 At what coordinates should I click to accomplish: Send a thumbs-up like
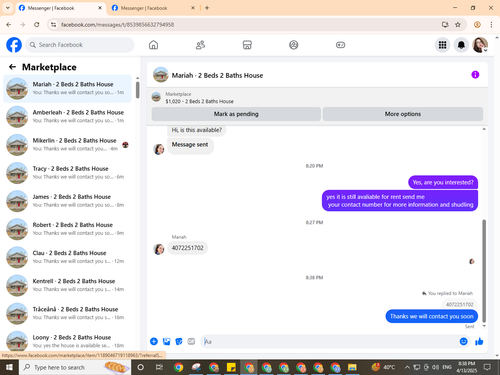[479, 341]
